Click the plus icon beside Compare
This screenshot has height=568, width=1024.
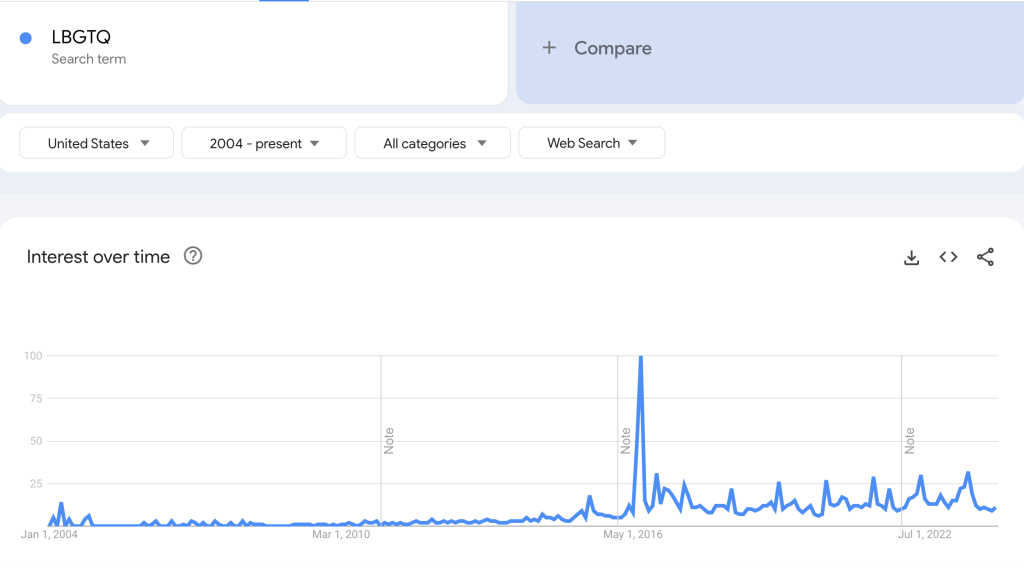[x=549, y=48]
